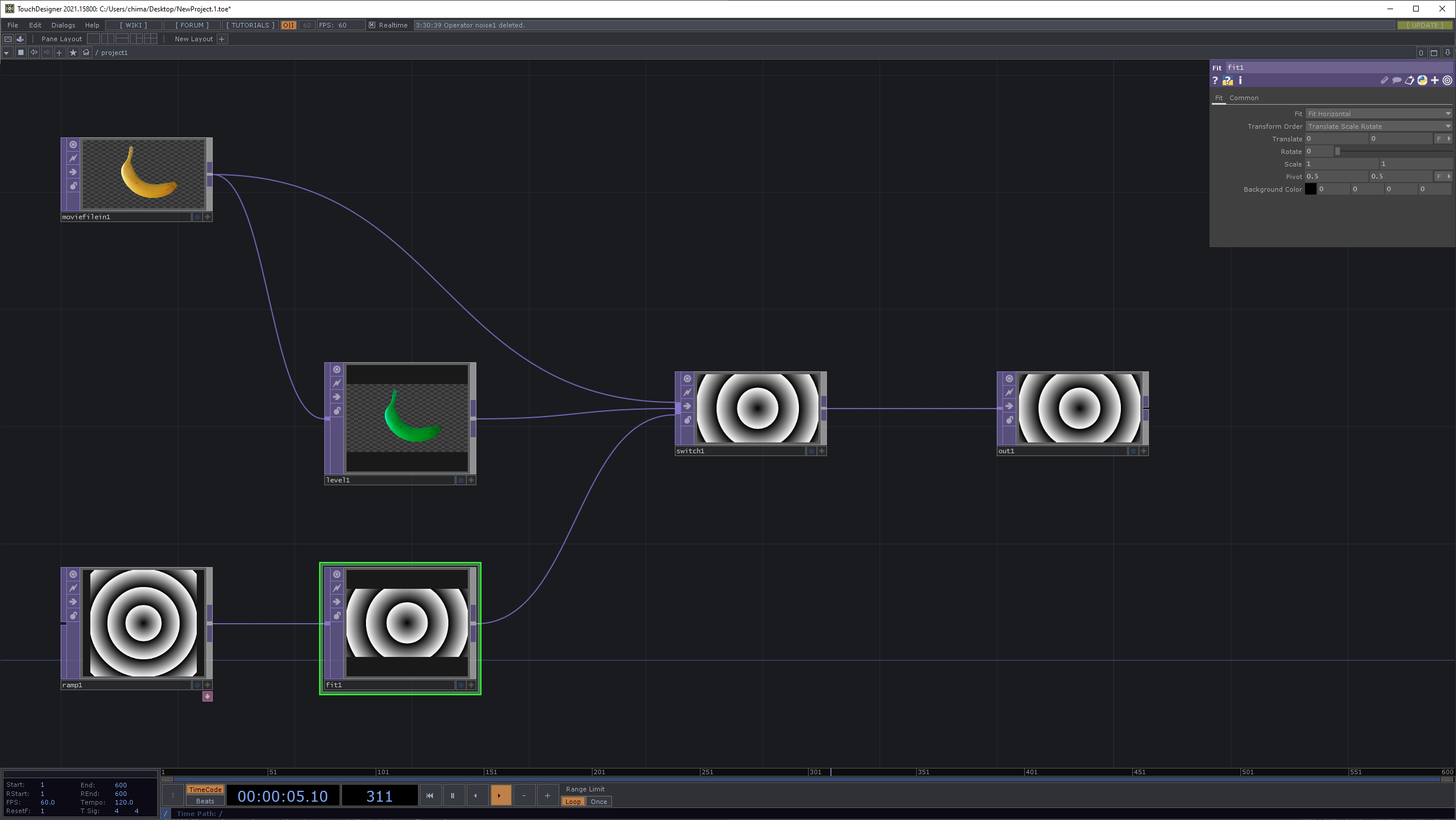Viewport: 1456px width, 820px height.
Task: Toggle bypass flag on level1 node
Action: click(337, 383)
